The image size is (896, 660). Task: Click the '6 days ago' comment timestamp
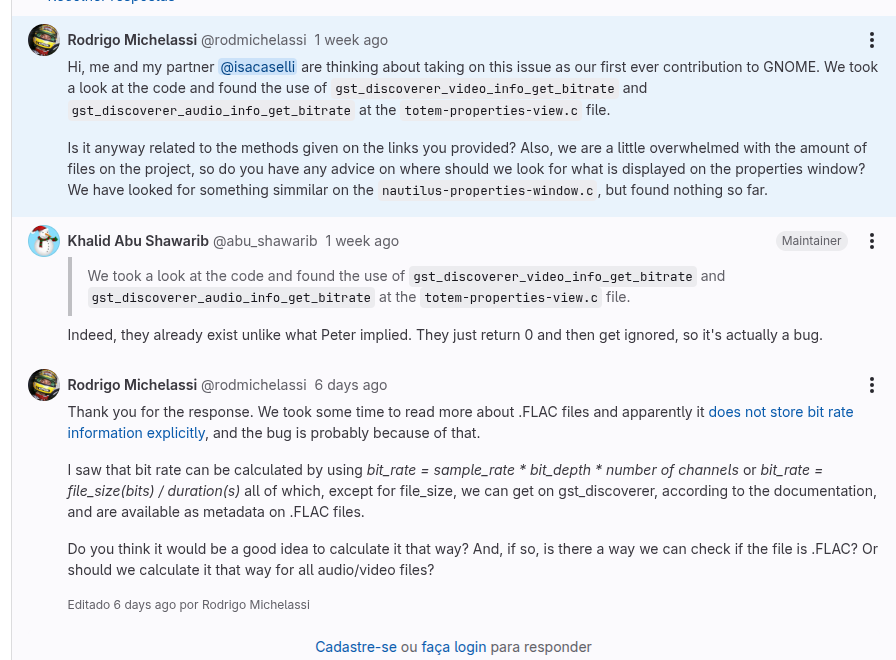tap(351, 385)
